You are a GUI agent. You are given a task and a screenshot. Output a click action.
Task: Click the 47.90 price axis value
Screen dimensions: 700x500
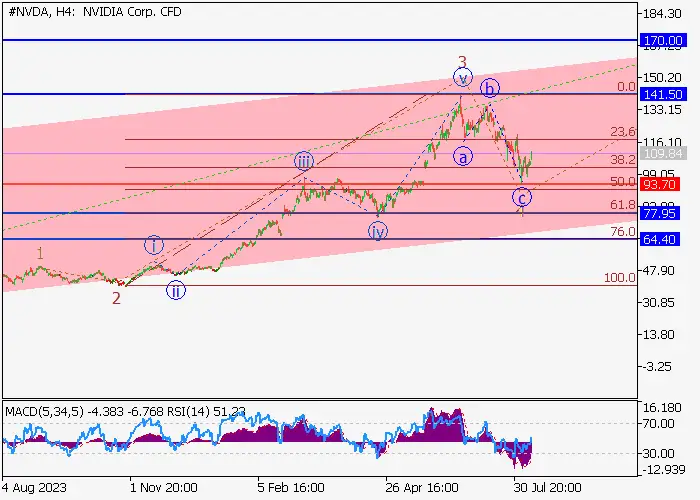click(659, 271)
